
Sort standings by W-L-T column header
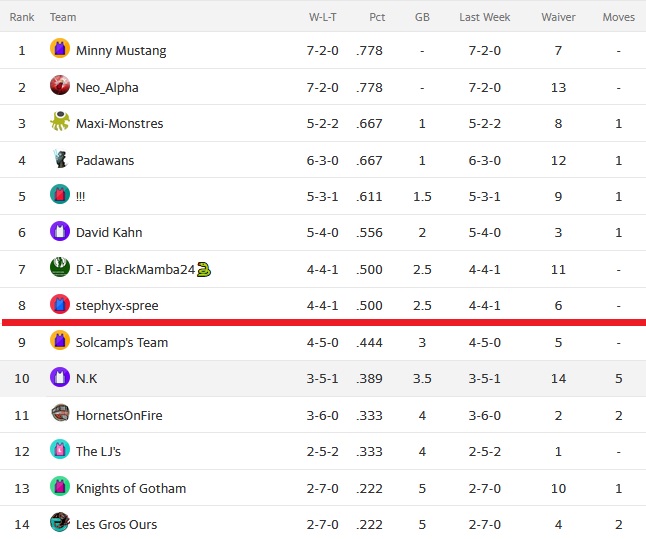click(x=323, y=17)
